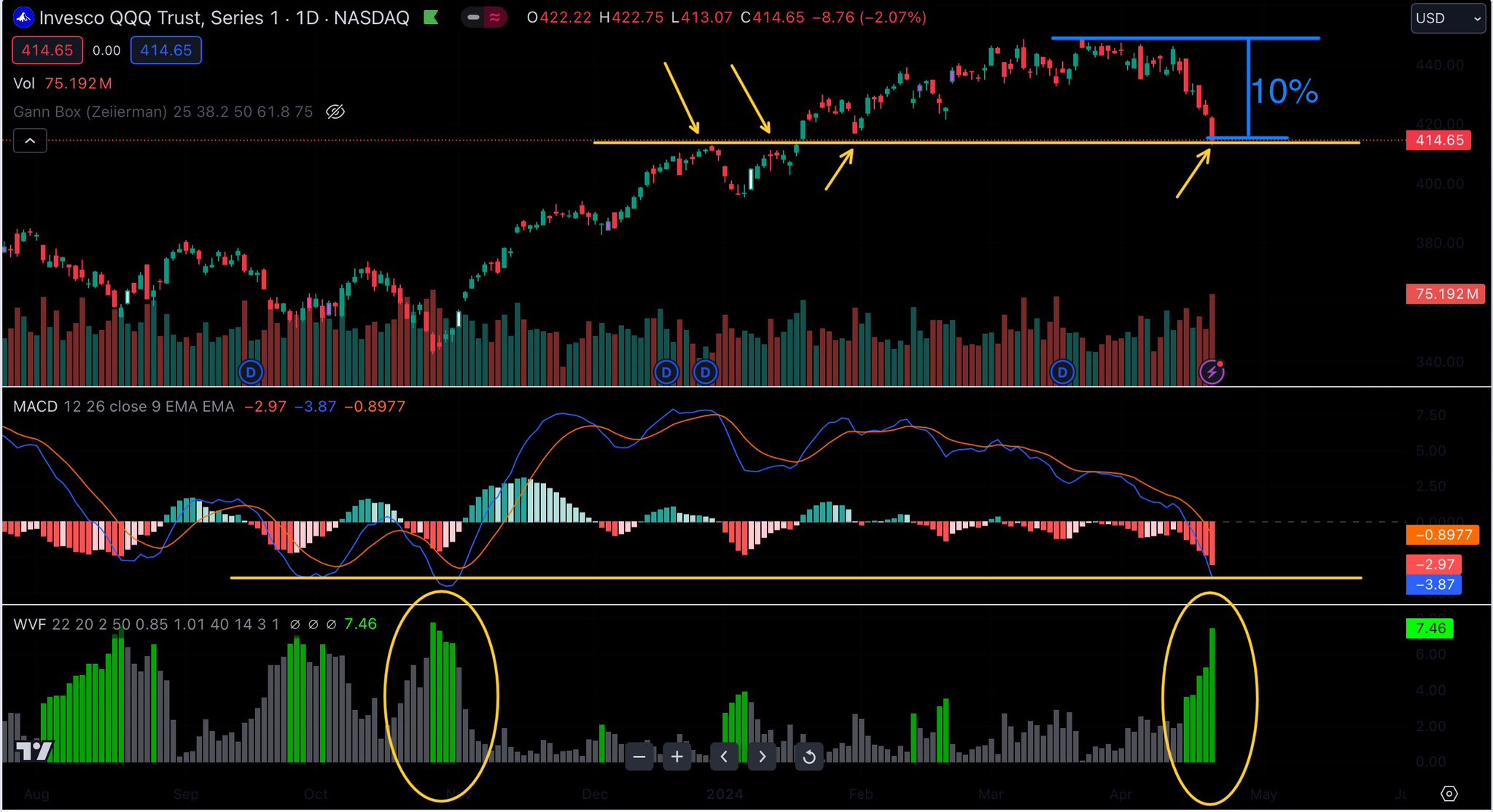Click the -0.8977 MACD histogram axis label

[x=1443, y=535]
